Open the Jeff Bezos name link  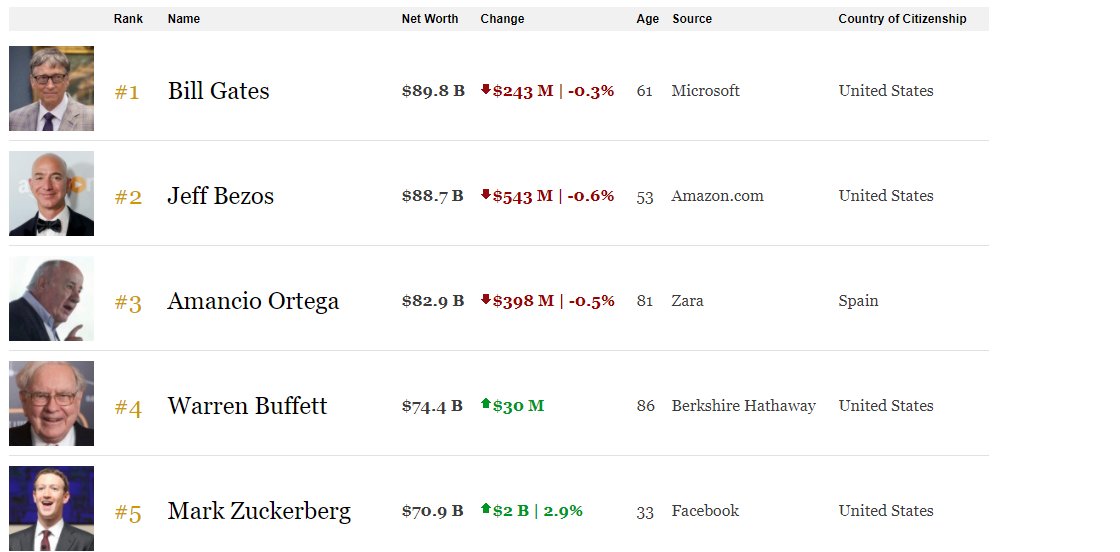click(221, 196)
